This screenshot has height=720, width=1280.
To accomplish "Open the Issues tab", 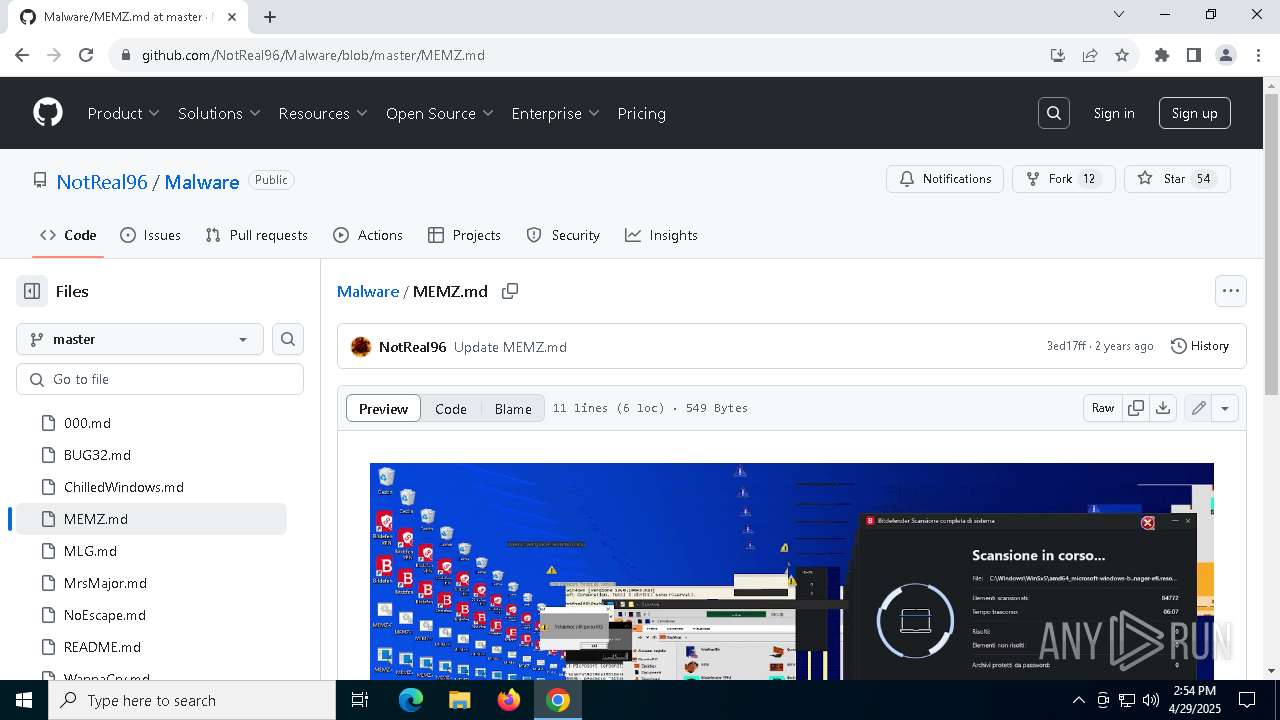I will (150, 235).
